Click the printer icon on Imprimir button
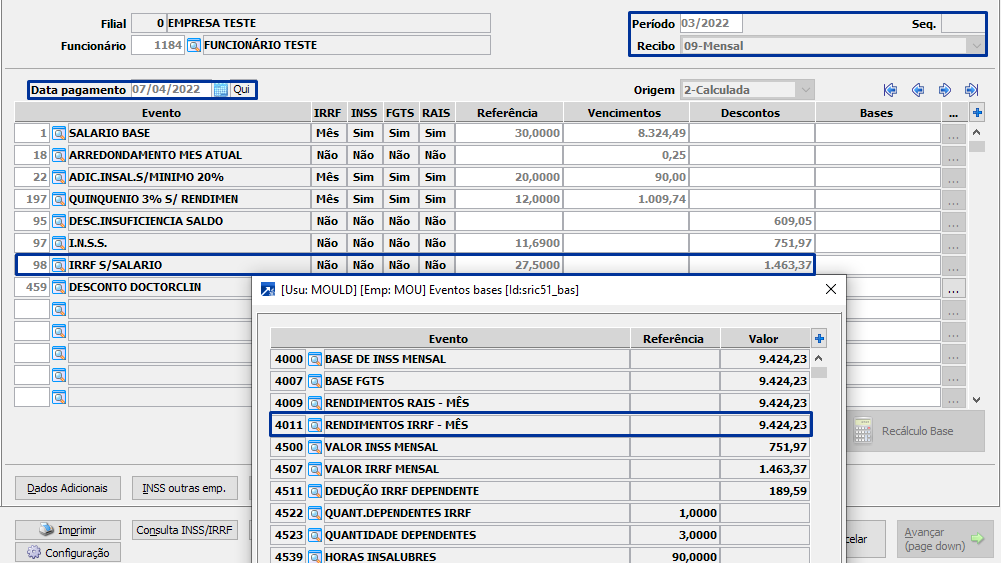 point(46,530)
